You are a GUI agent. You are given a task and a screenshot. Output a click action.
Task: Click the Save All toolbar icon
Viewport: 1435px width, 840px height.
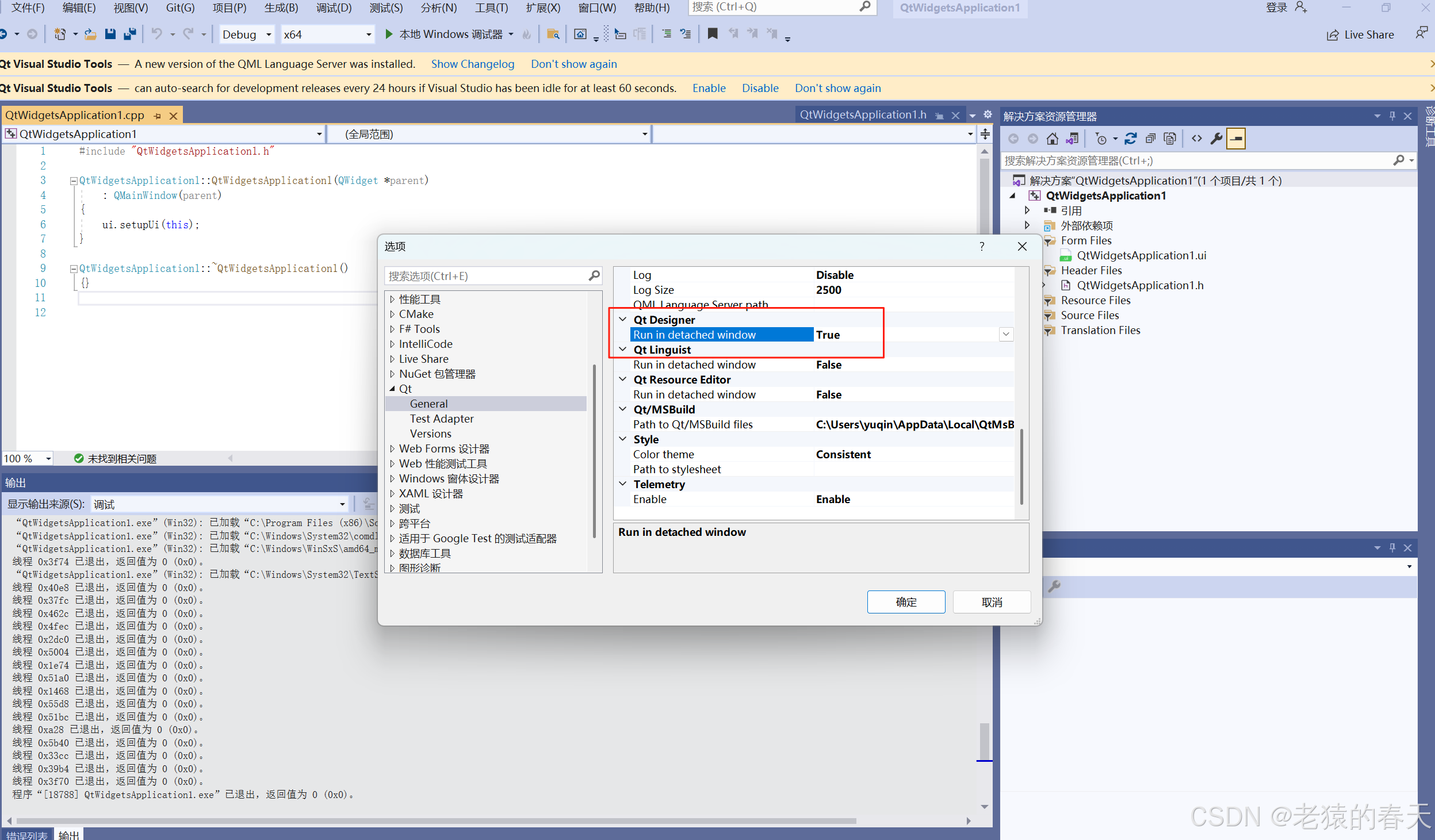point(130,34)
